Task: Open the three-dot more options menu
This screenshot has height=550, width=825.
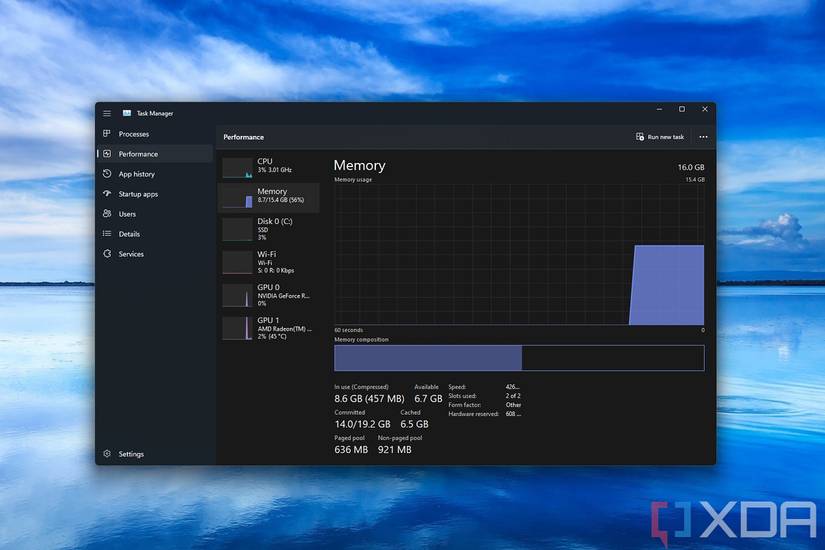Action: [x=703, y=137]
